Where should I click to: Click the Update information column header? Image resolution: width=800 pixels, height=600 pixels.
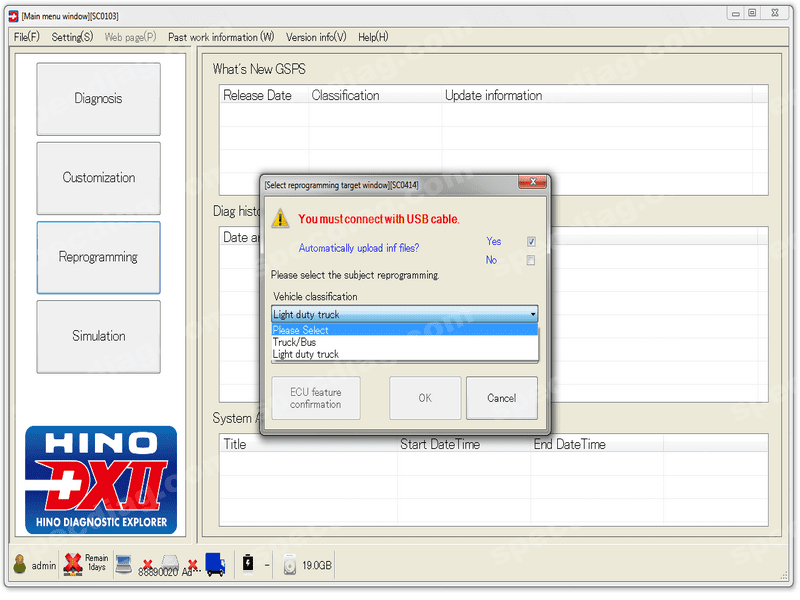(x=596, y=95)
